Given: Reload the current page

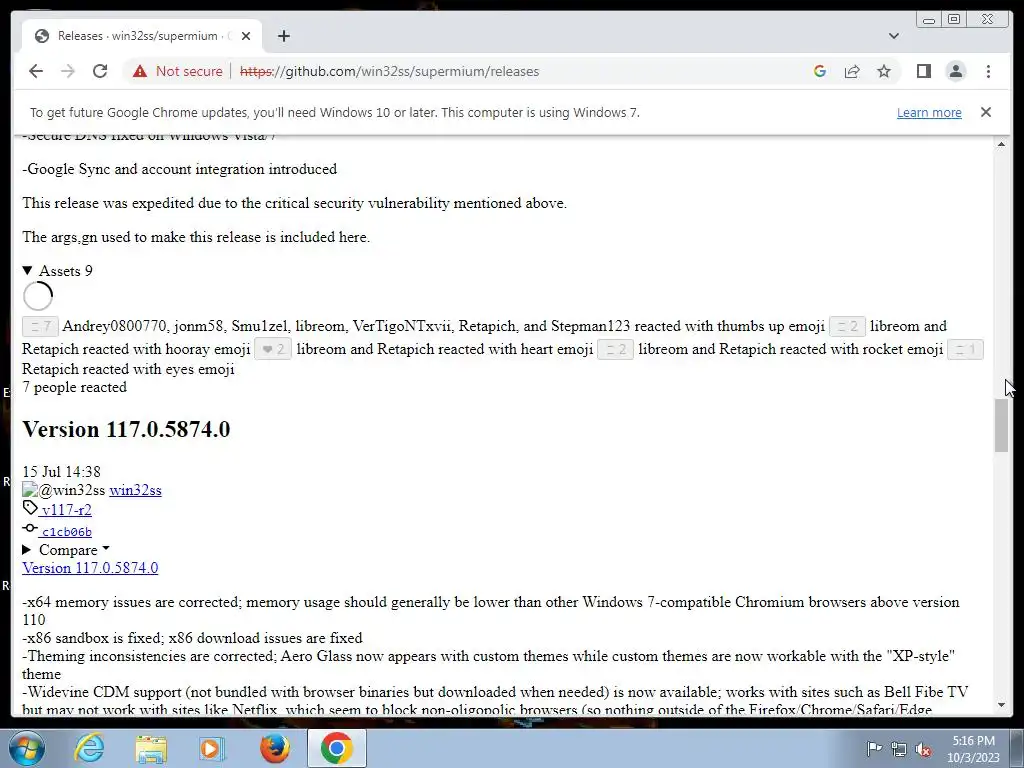Looking at the screenshot, I should point(100,71).
